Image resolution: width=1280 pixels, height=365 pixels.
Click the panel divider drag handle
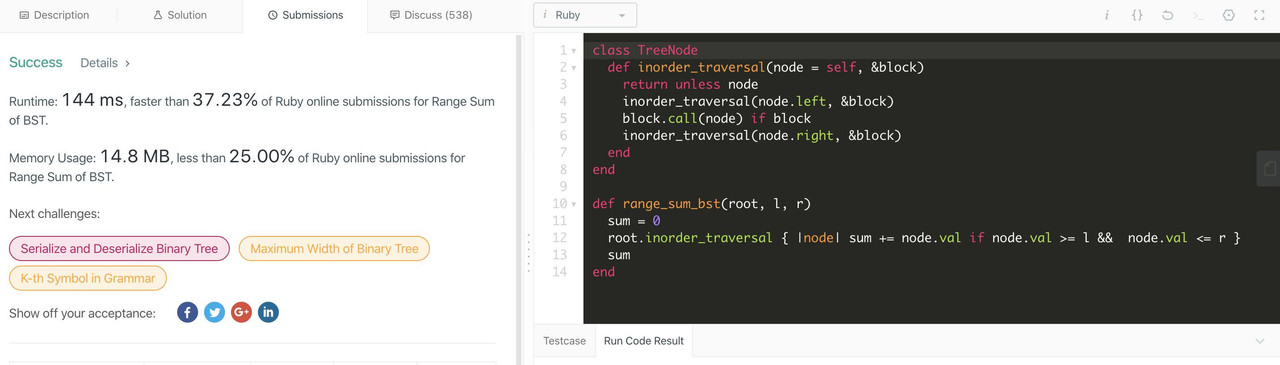click(528, 253)
